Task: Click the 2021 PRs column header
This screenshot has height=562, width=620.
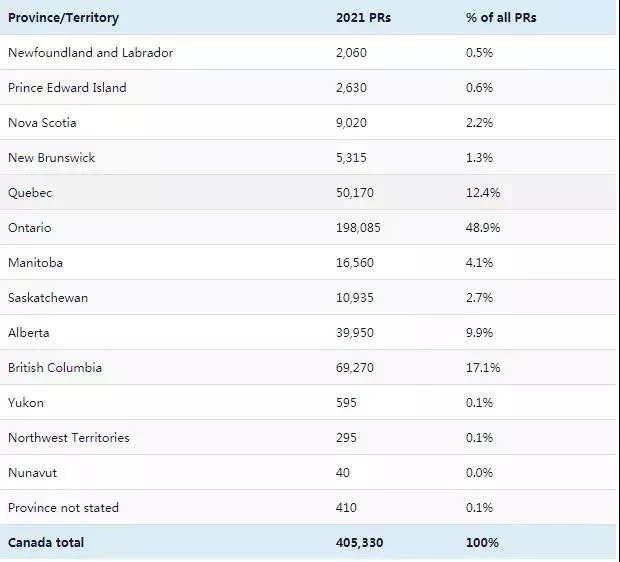Action: (363, 18)
